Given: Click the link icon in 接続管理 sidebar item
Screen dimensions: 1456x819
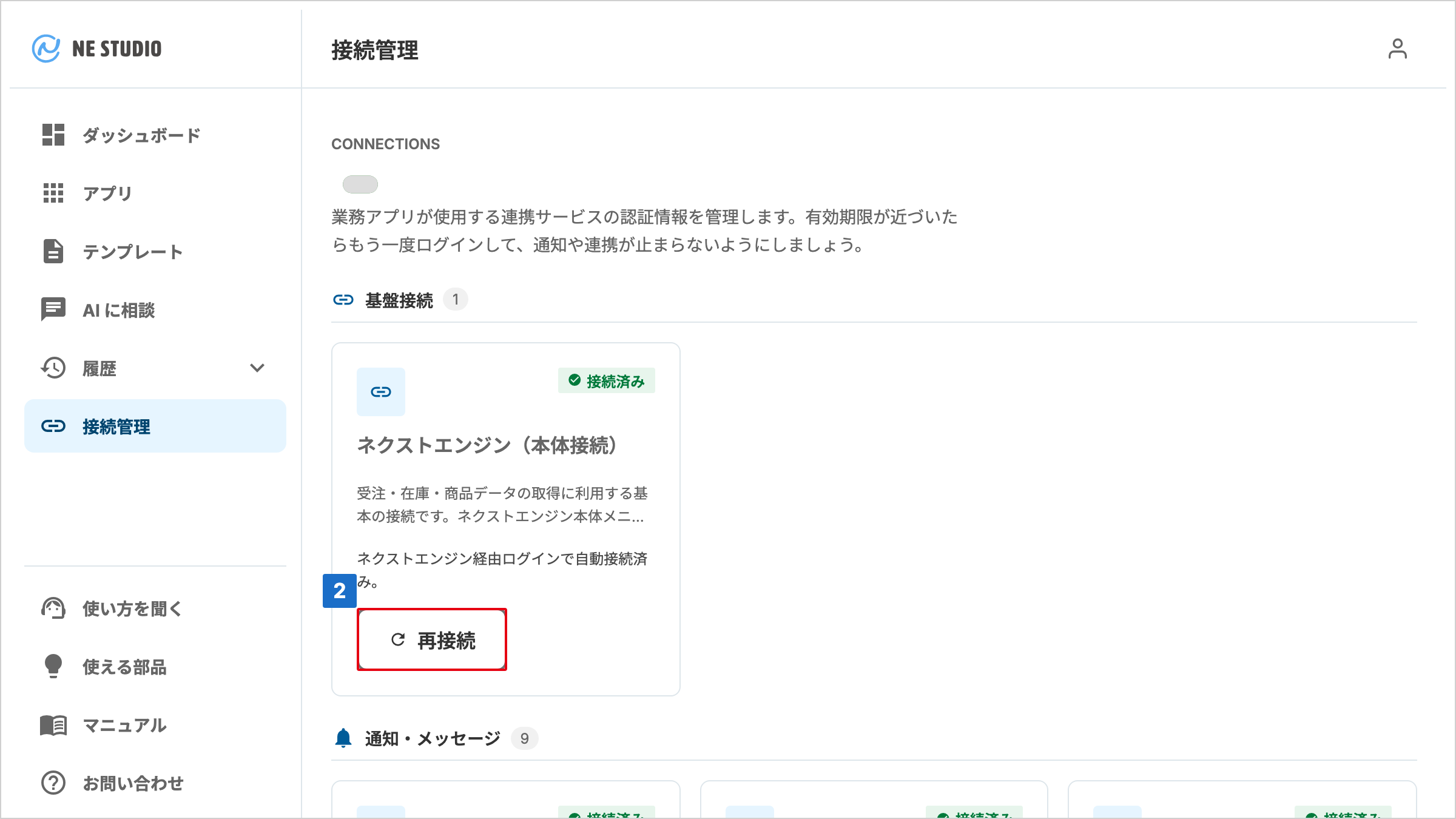Looking at the screenshot, I should click(53, 426).
